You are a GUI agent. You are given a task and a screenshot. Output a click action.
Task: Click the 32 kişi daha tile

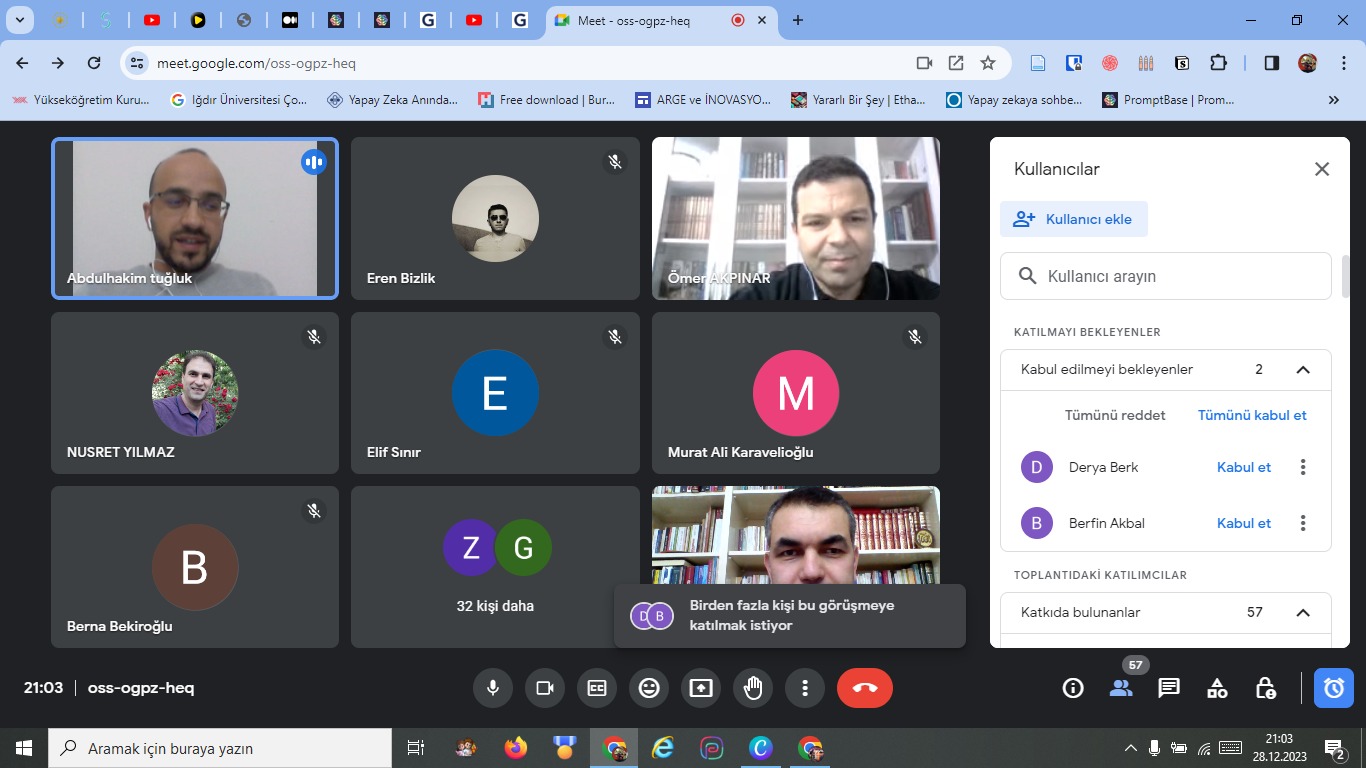click(495, 567)
